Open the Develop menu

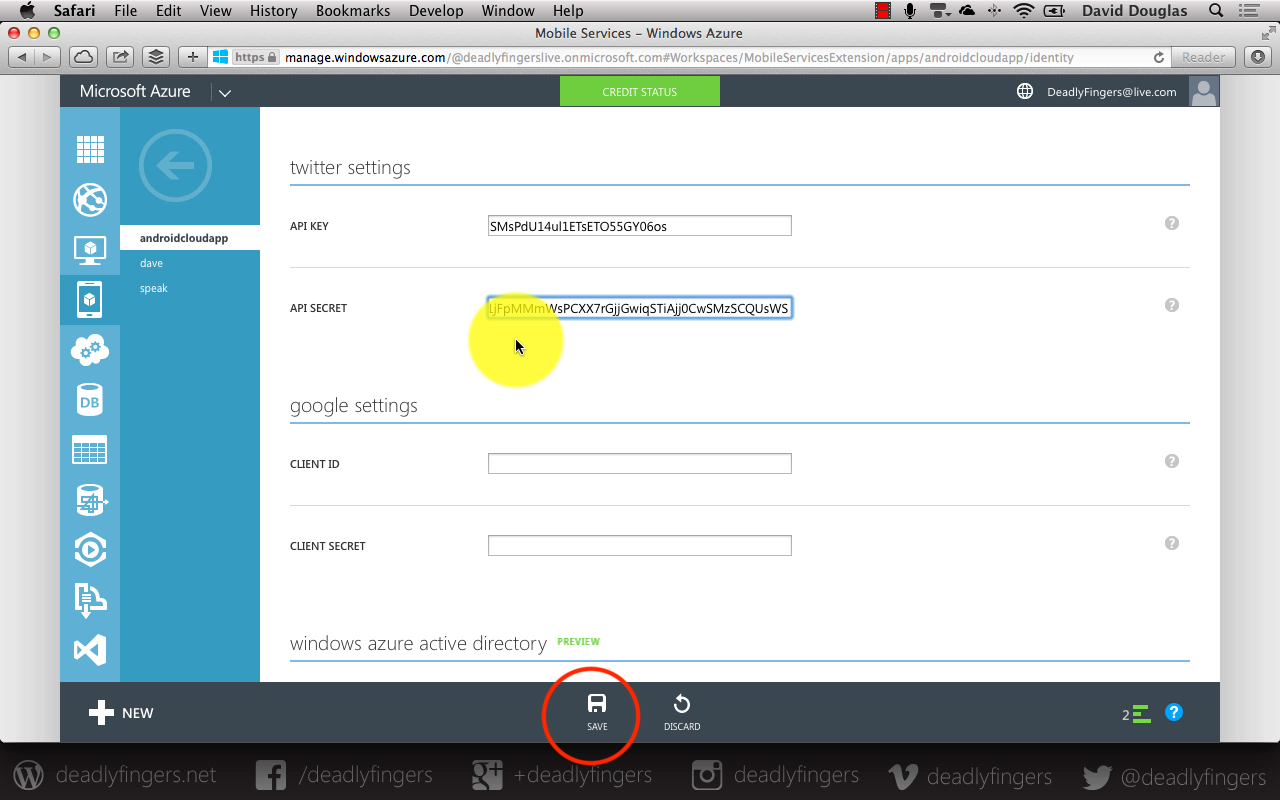[x=436, y=11]
